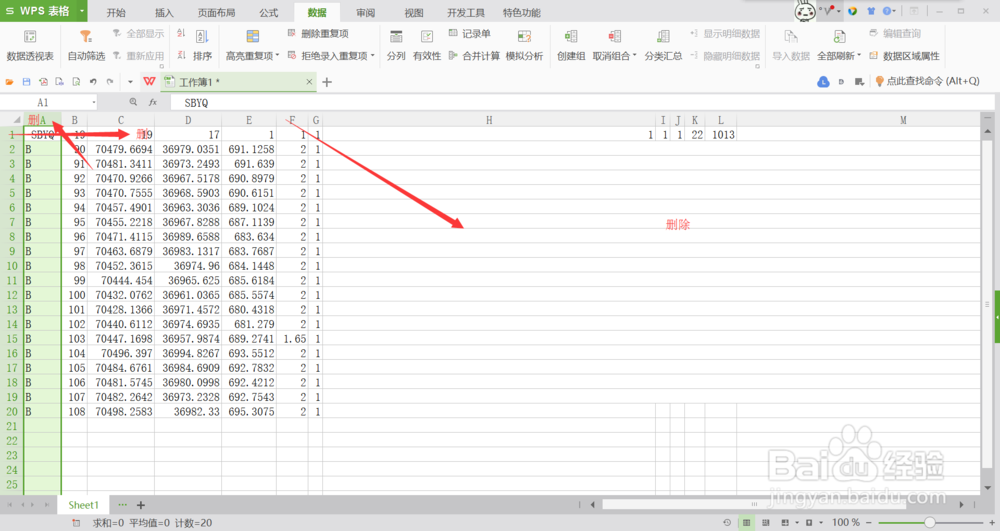Expand Refresh All (全部刷新) dropdown
1000x531 pixels.
click(x=859, y=55)
